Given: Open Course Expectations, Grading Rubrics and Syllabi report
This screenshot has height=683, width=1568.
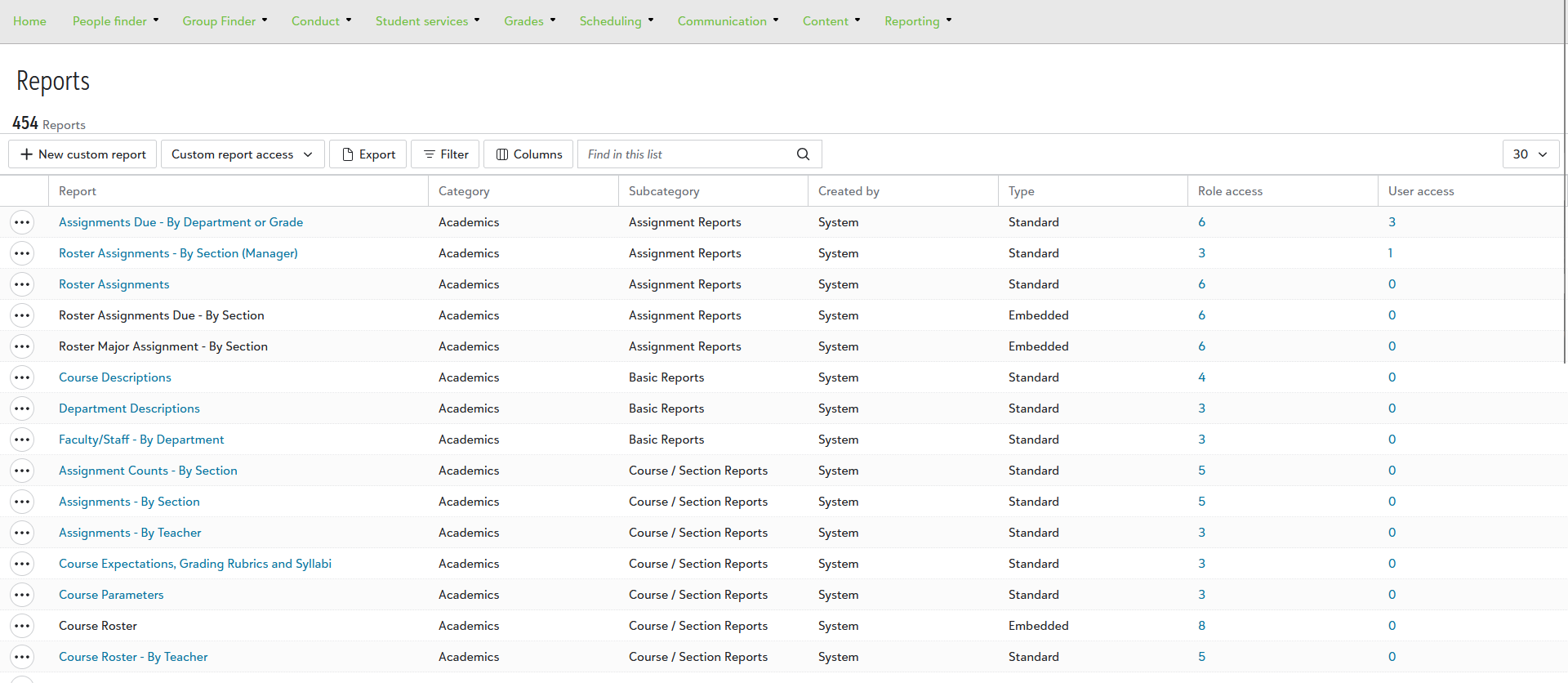Looking at the screenshot, I should point(195,564).
